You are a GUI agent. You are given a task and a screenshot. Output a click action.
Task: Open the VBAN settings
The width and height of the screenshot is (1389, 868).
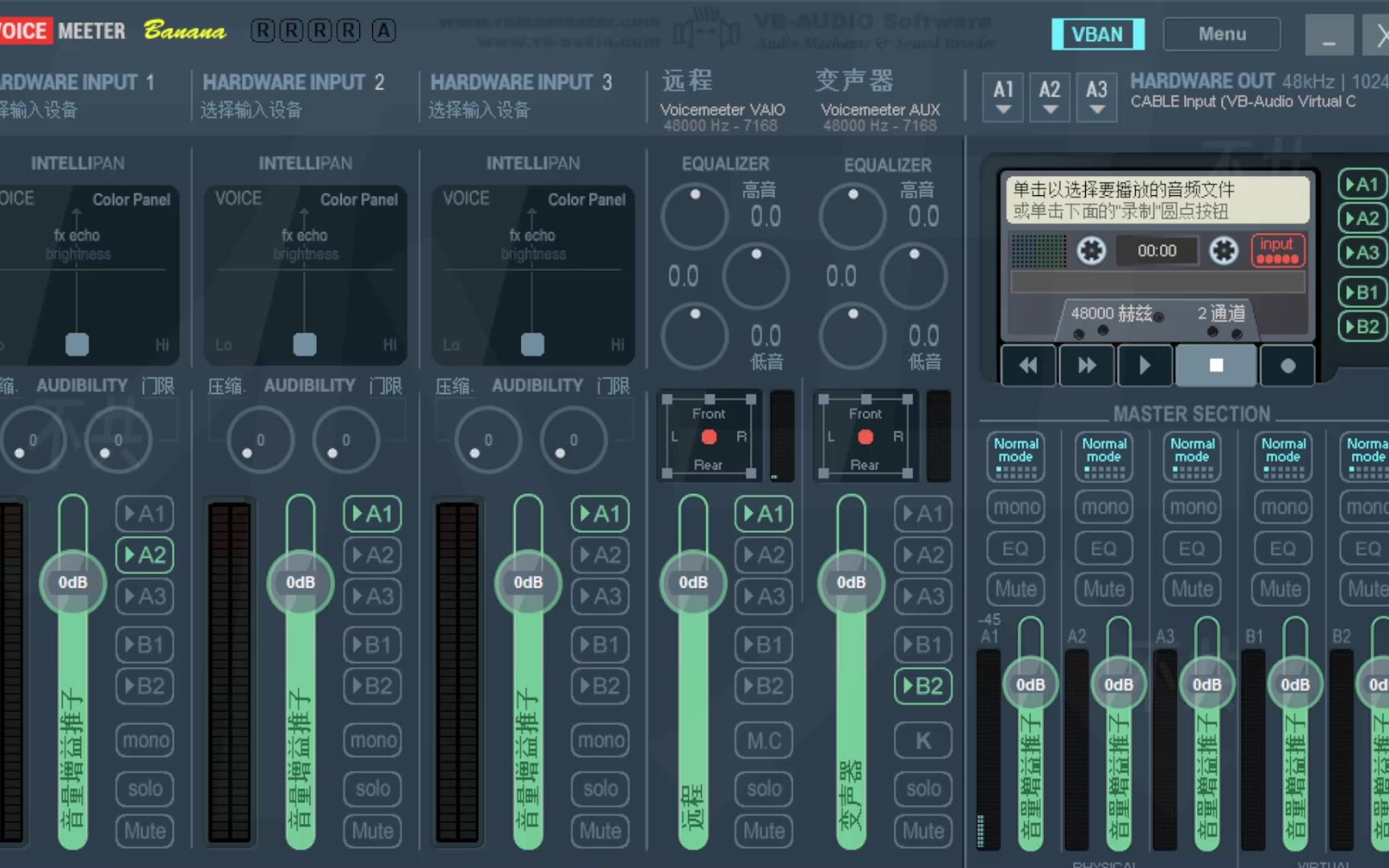[1097, 34]
